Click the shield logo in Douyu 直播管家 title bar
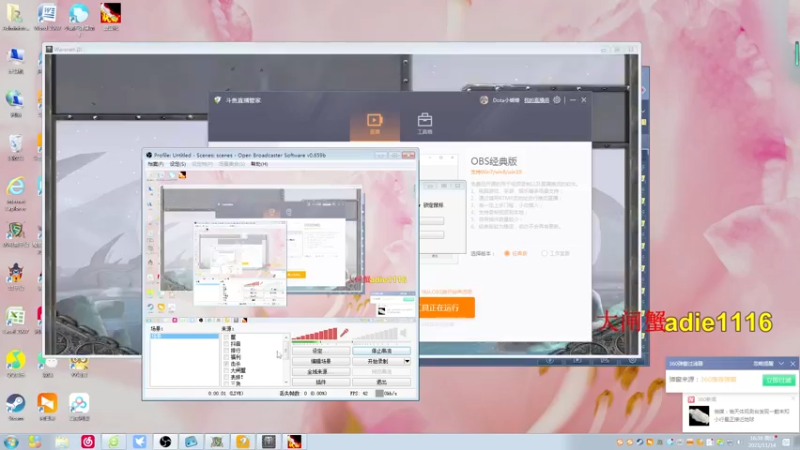This screenshot has width=800, height=450. click(218, 100)
